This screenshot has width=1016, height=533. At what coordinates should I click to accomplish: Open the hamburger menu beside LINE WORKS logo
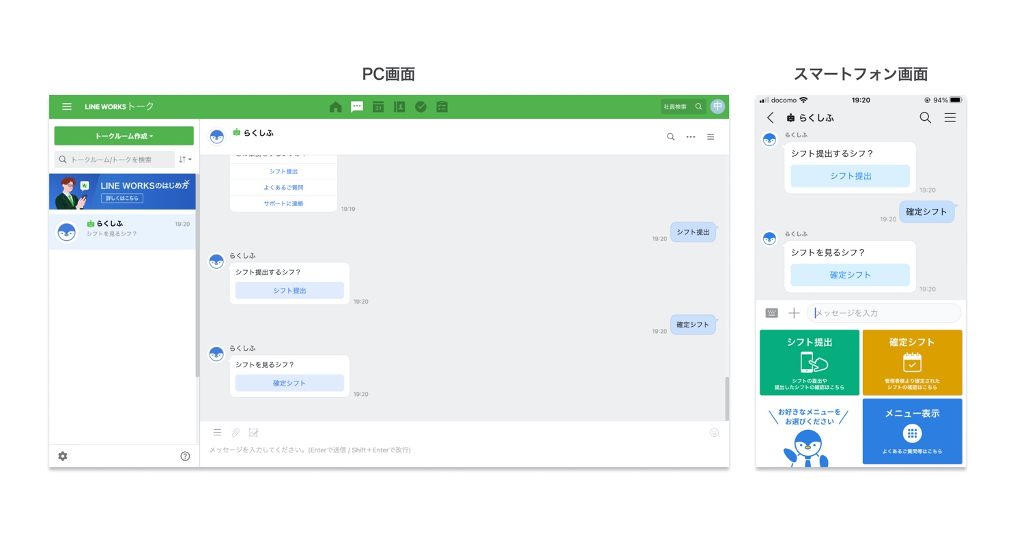(67, 107)
